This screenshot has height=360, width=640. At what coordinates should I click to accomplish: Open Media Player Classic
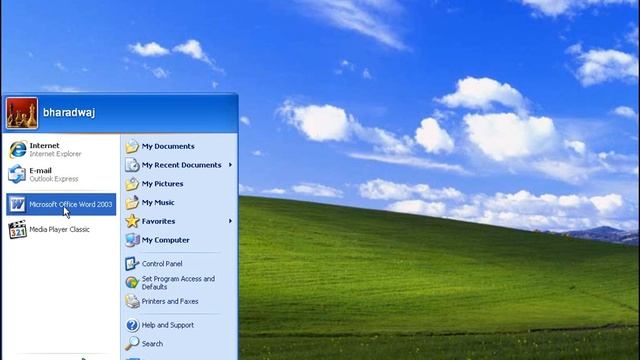(61, 229)
